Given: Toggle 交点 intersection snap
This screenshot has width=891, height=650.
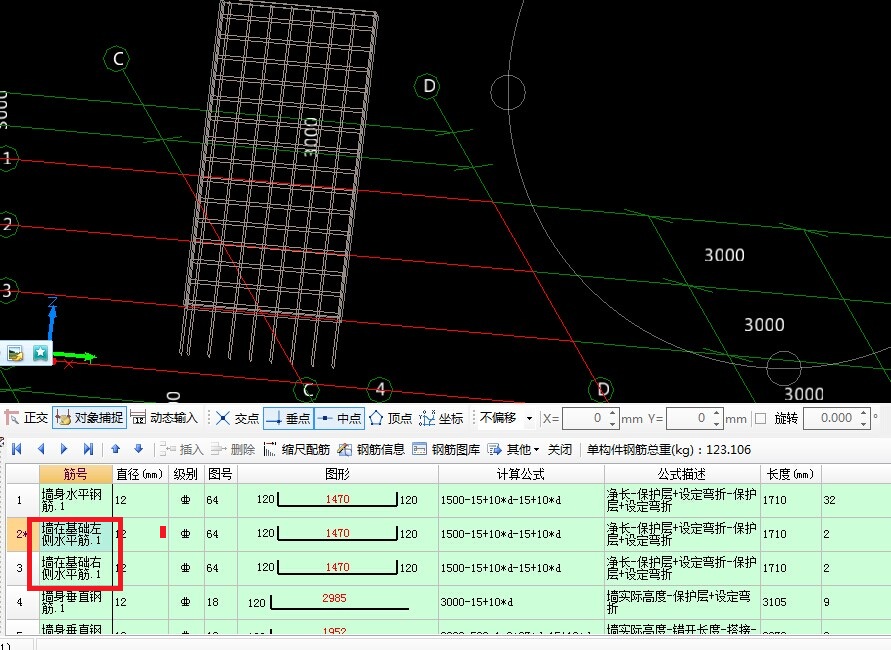Looking at the screenshot, I should coord(238,419).
